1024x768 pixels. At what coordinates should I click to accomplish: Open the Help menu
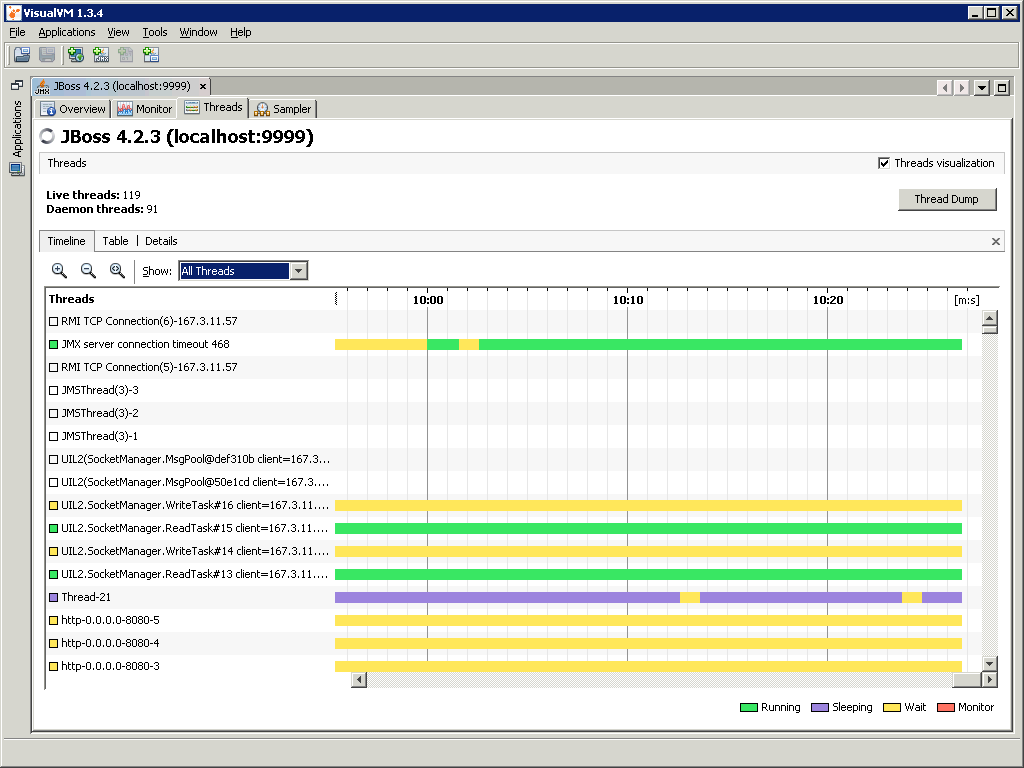240,32
